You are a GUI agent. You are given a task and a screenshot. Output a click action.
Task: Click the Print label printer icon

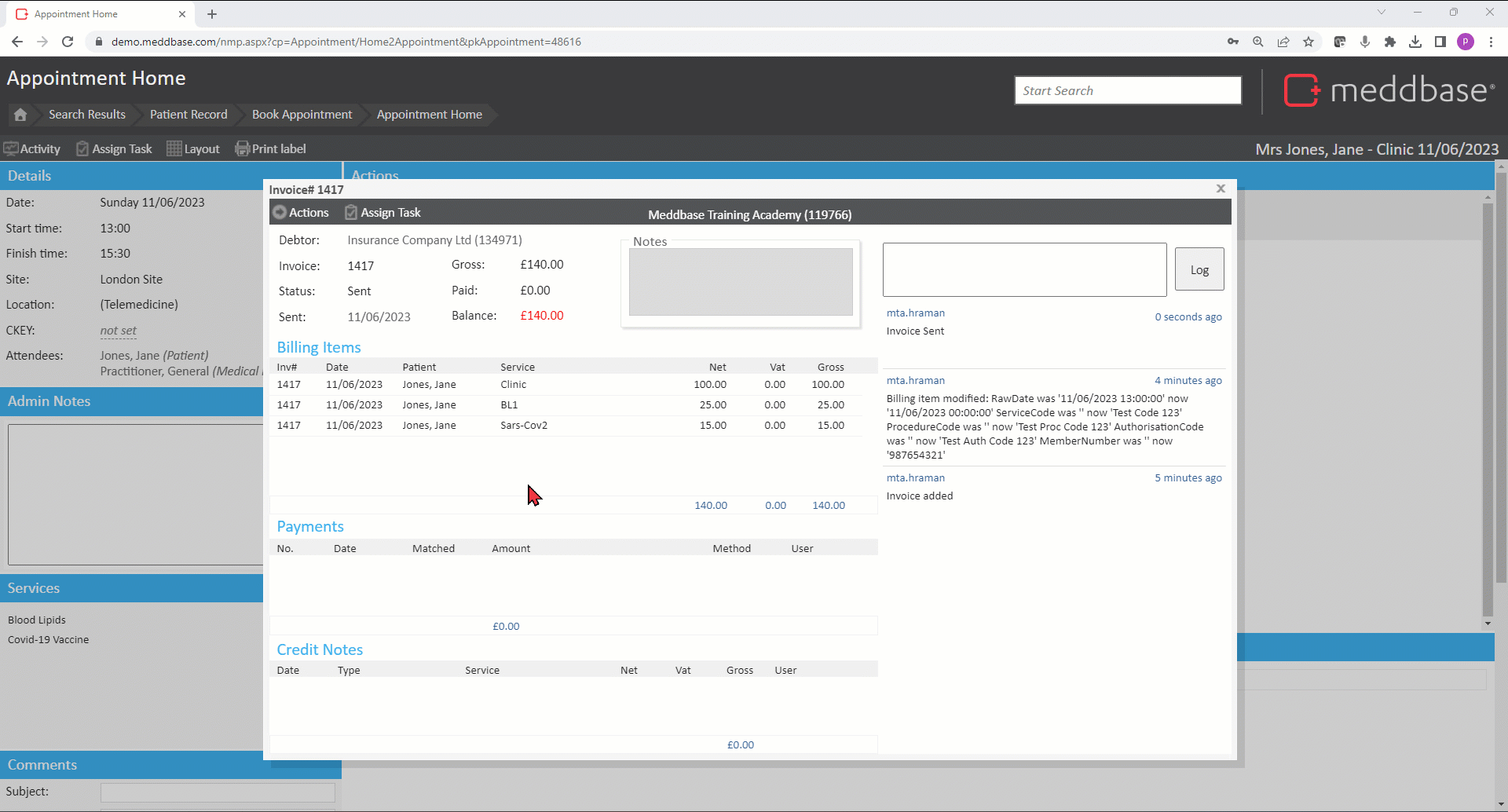tap(242, 148)
